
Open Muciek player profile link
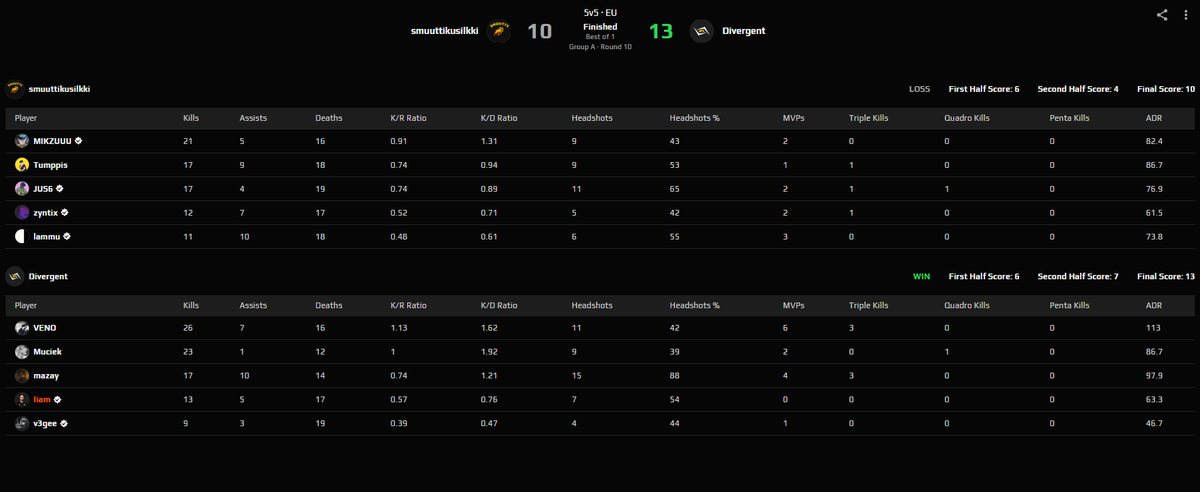[49, 352]
